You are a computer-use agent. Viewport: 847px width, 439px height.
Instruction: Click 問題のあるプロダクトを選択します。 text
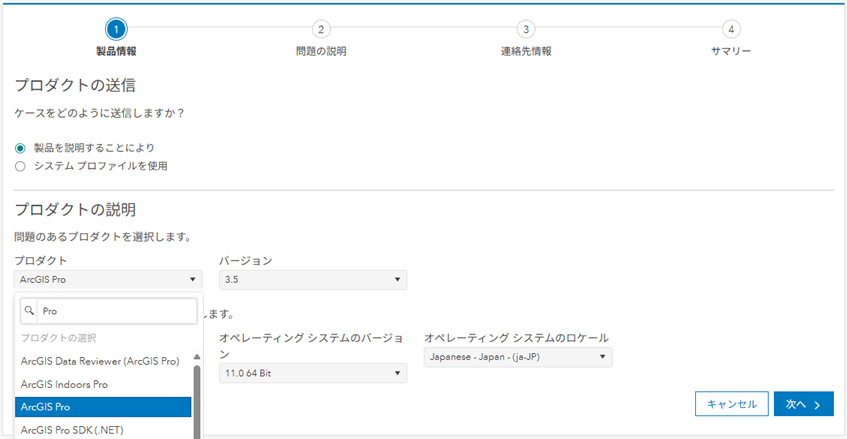[x=103, y=237]
